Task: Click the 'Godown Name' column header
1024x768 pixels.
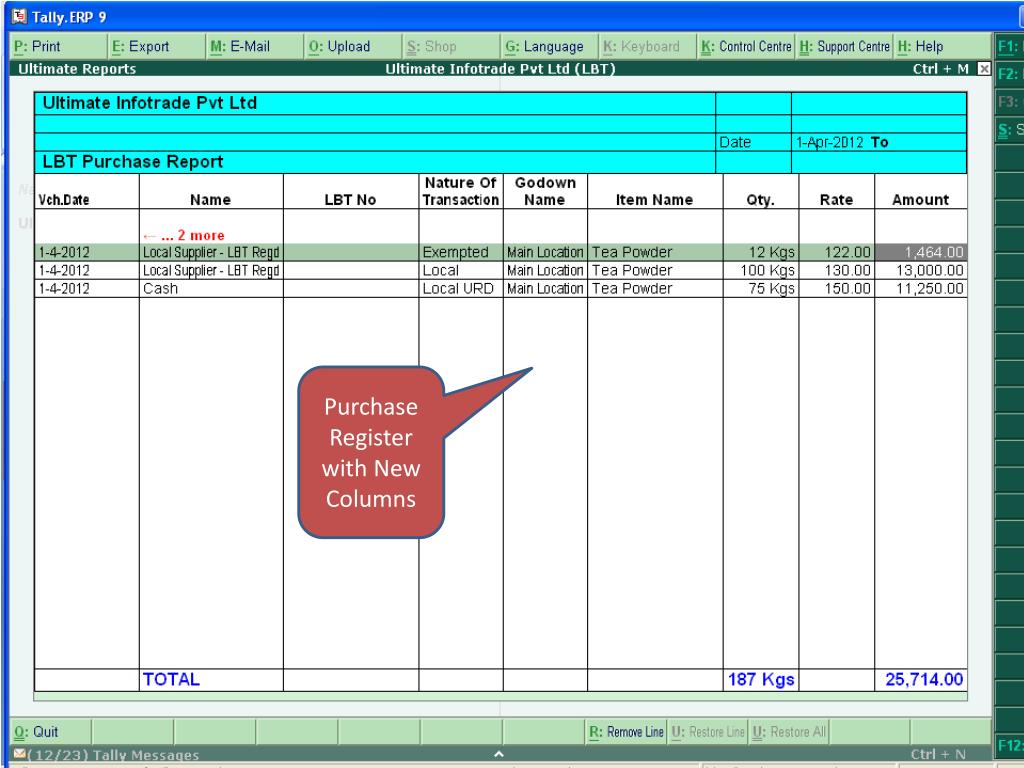Action: [x=545, y=191]
